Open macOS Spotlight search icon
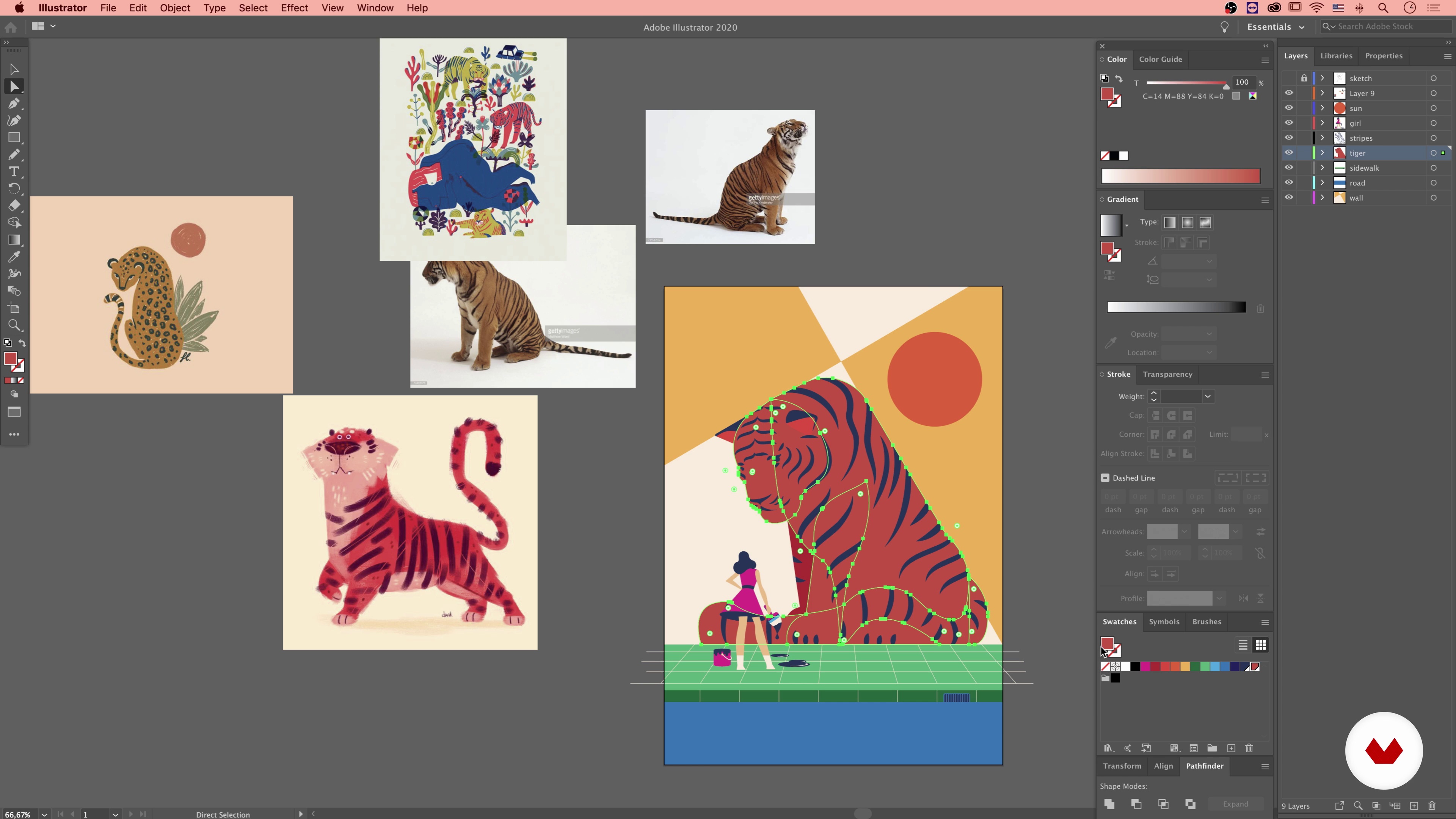1456x819 pixels. (x=1382, y=8)
